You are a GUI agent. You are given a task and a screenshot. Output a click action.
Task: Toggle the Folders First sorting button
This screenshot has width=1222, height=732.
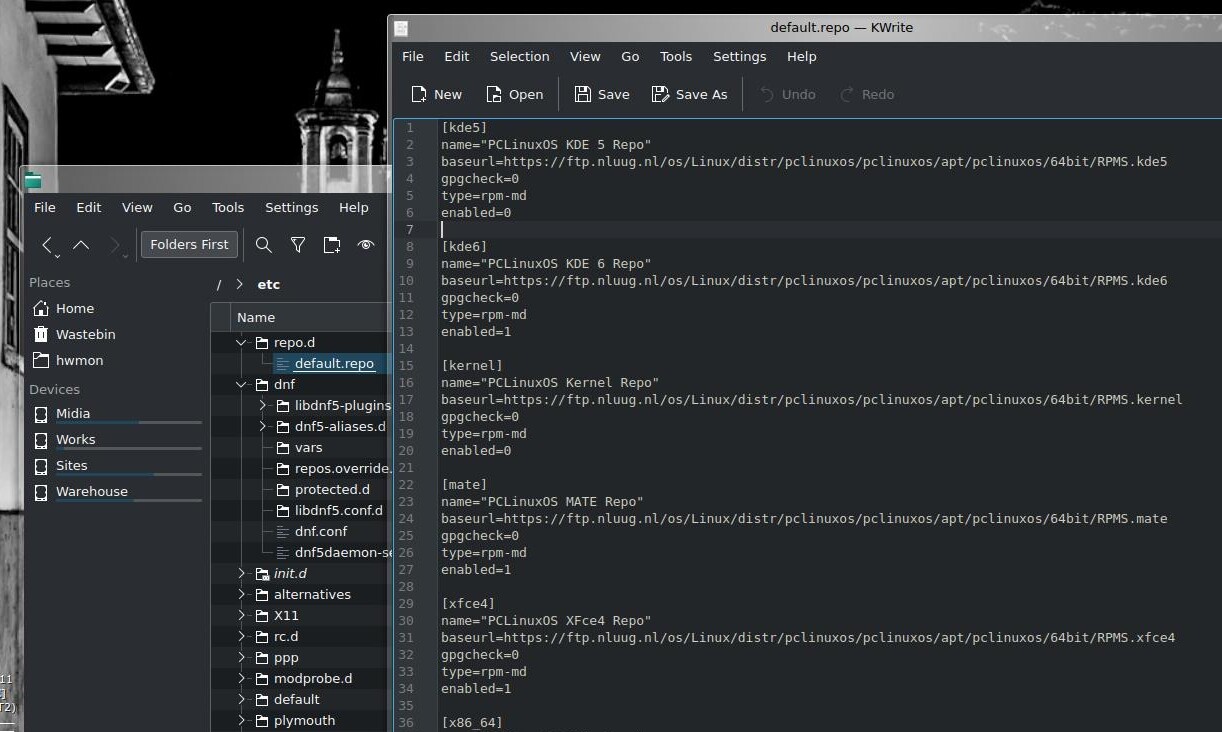point(189,245)
